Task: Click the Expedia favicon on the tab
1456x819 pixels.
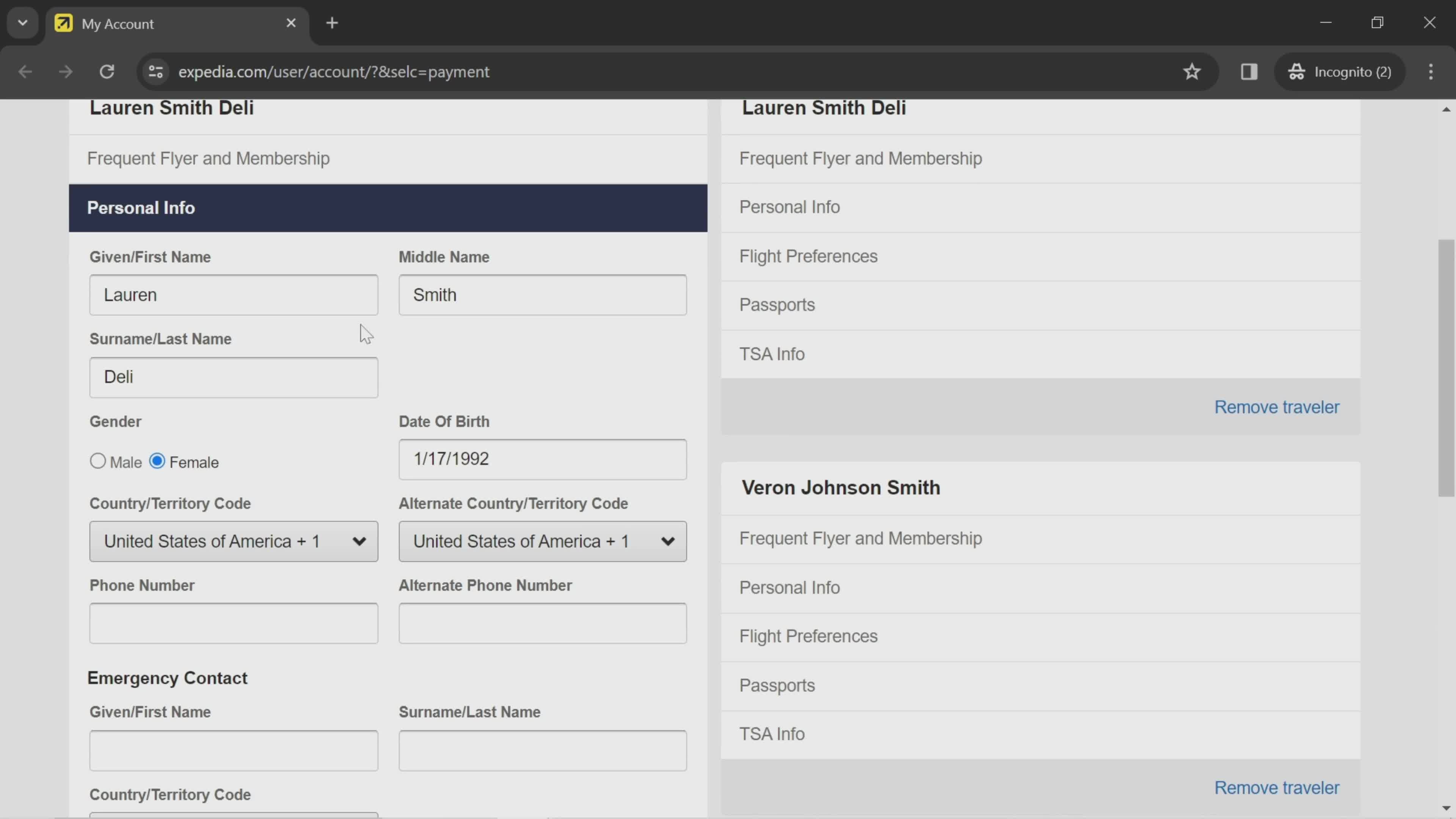Action: [63, 23]
